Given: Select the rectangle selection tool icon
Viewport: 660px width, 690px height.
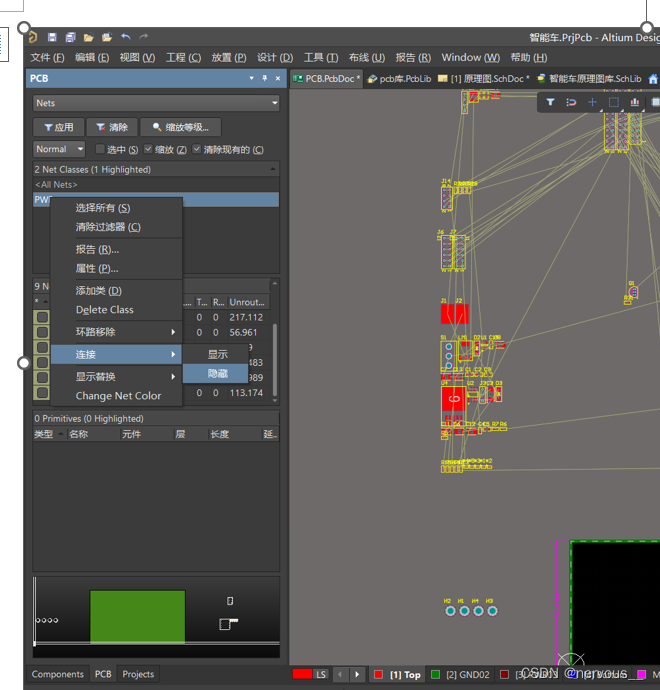Looking at the screenshot, I should pyautogui.click(x=614, y=102).
